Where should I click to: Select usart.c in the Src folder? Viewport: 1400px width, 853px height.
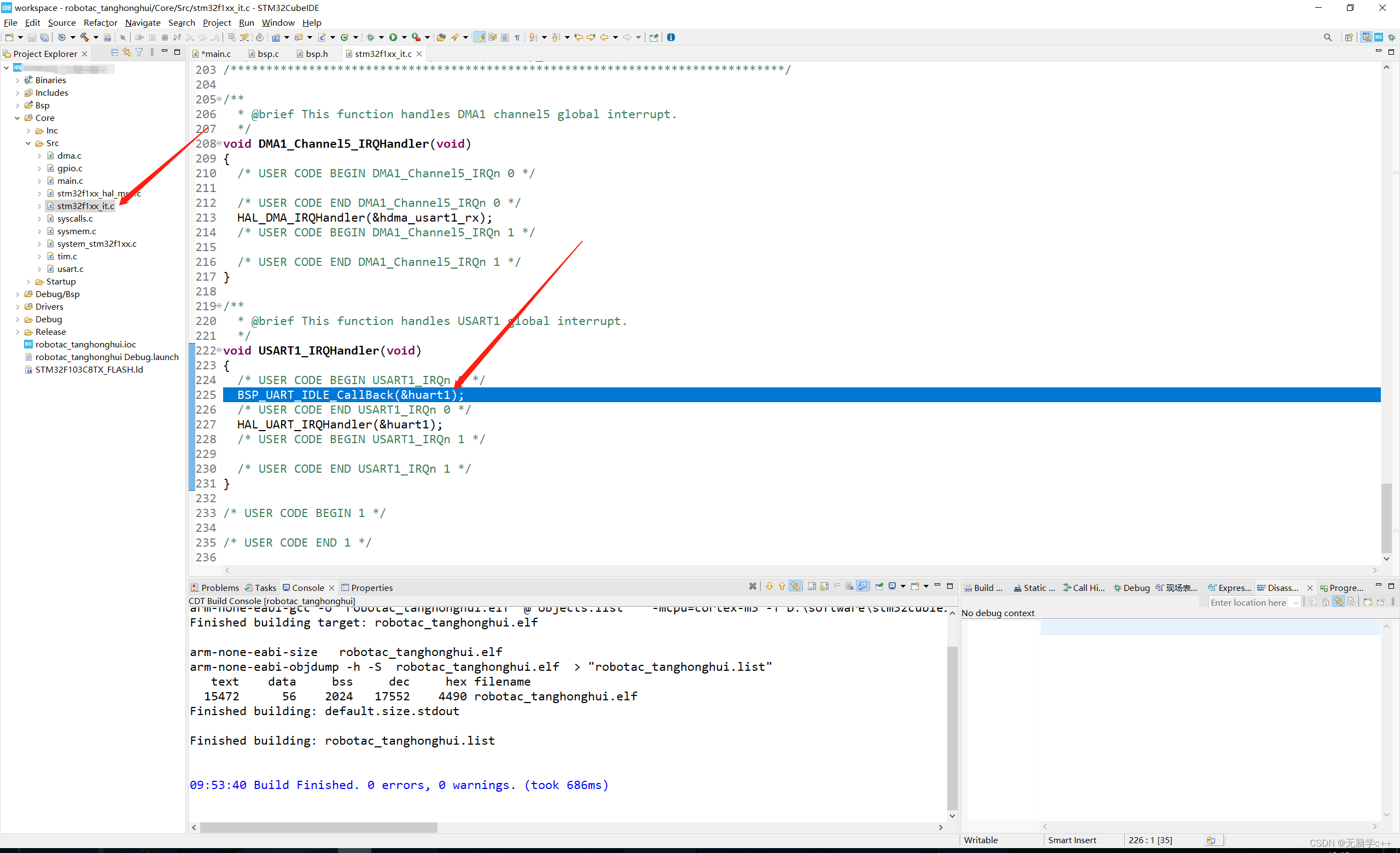pyautogui.click(x=70, y=269)
